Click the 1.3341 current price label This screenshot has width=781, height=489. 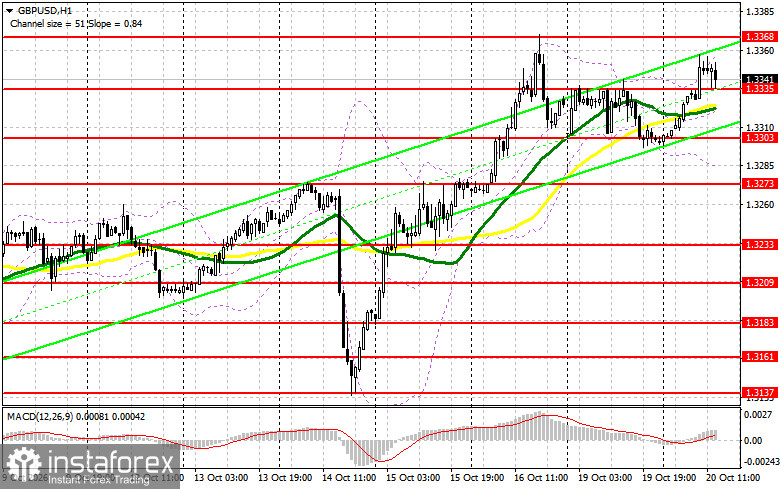pos(759,80)
